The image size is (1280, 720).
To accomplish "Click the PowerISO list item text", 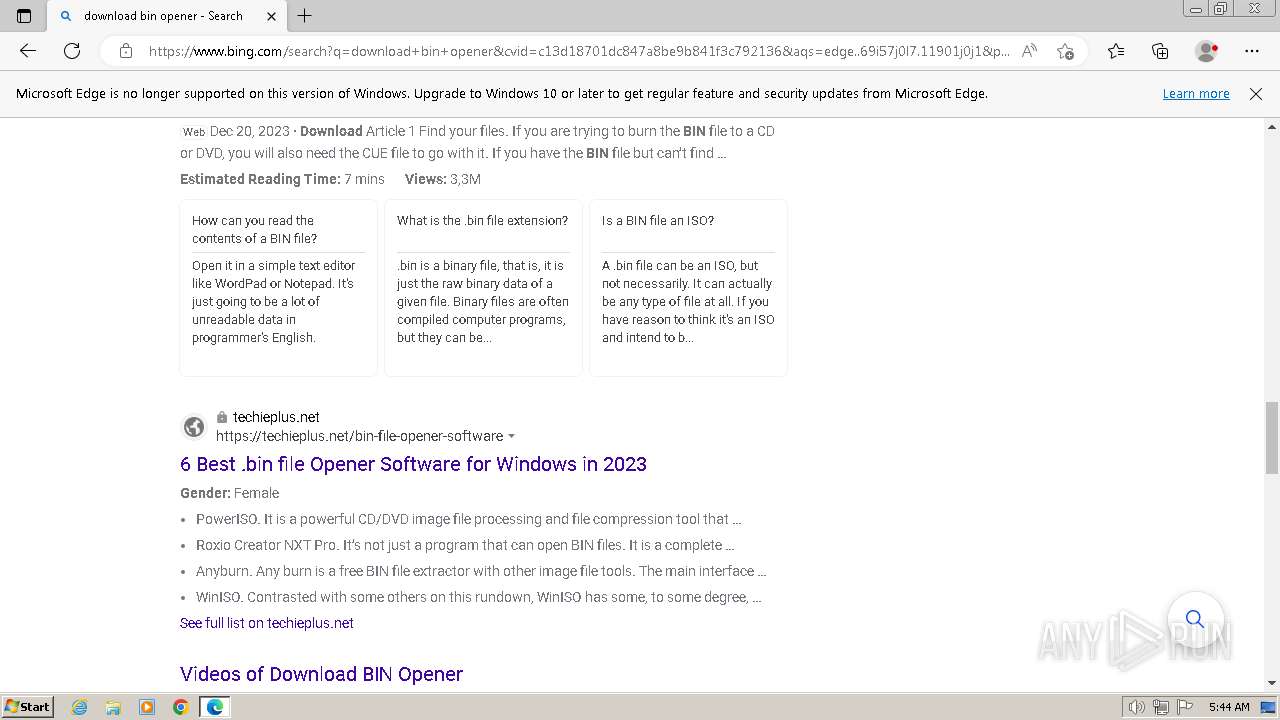I will (468, 519).
